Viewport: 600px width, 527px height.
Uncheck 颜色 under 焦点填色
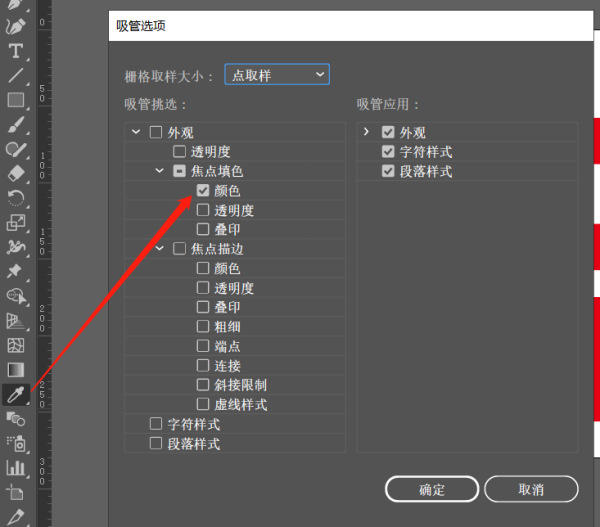click(203, 190)
